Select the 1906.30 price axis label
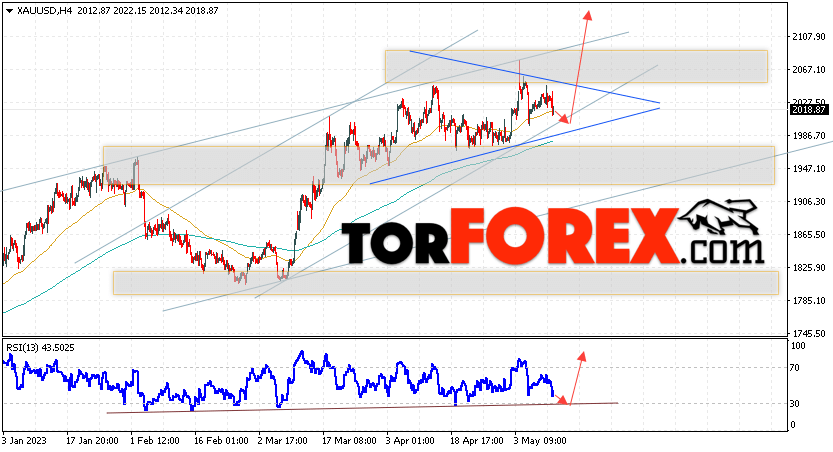The image size is (833, 452). point(809,202)
